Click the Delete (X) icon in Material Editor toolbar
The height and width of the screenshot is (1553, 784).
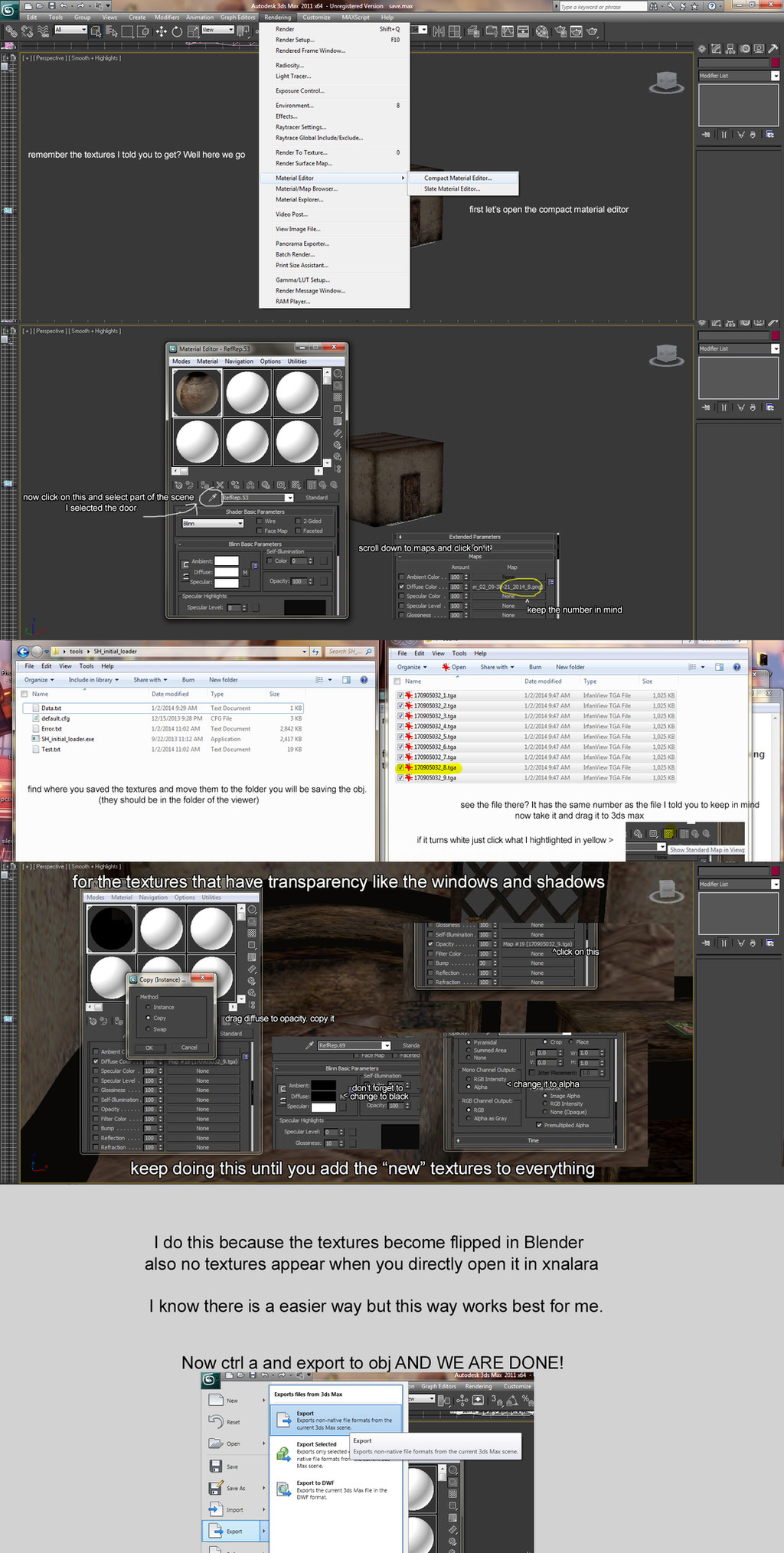point(220,485)
